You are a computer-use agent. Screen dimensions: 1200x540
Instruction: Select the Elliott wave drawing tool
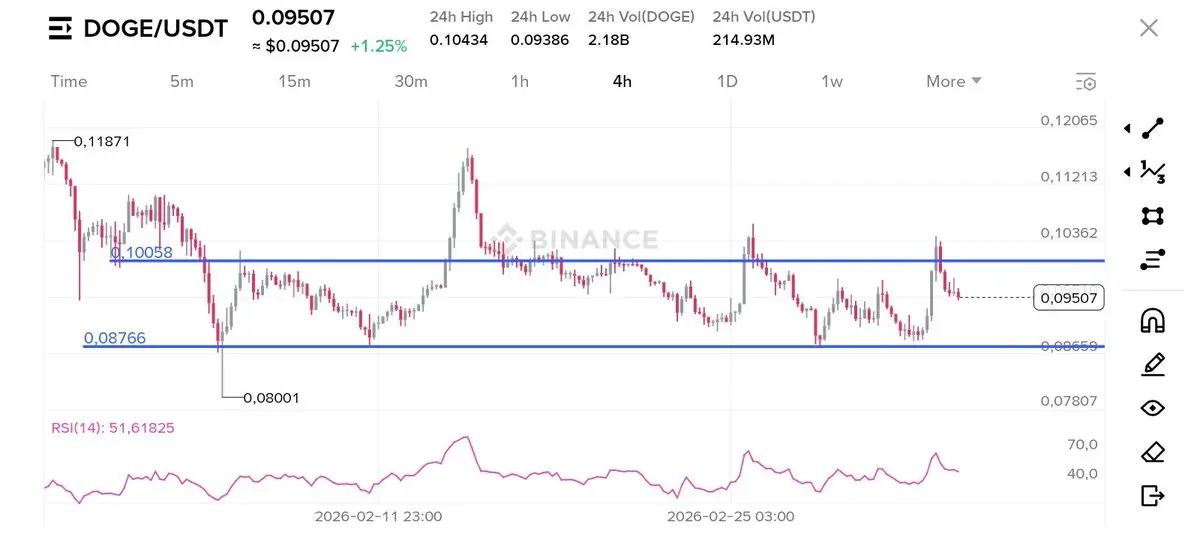[1153, 172]
